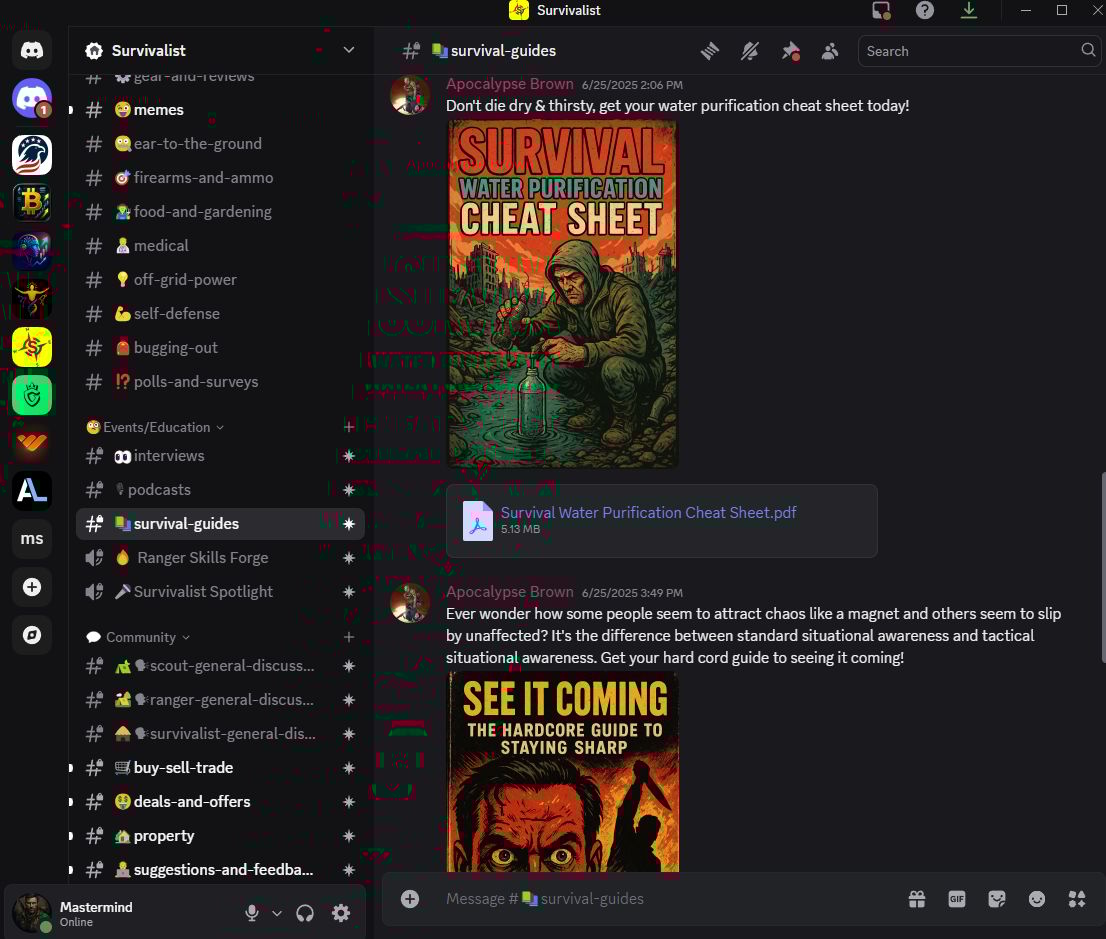The width and height of the screenshot is (1106, 939).
Task: Open the buy-sell-trade channel
Action: click(220, 768)
